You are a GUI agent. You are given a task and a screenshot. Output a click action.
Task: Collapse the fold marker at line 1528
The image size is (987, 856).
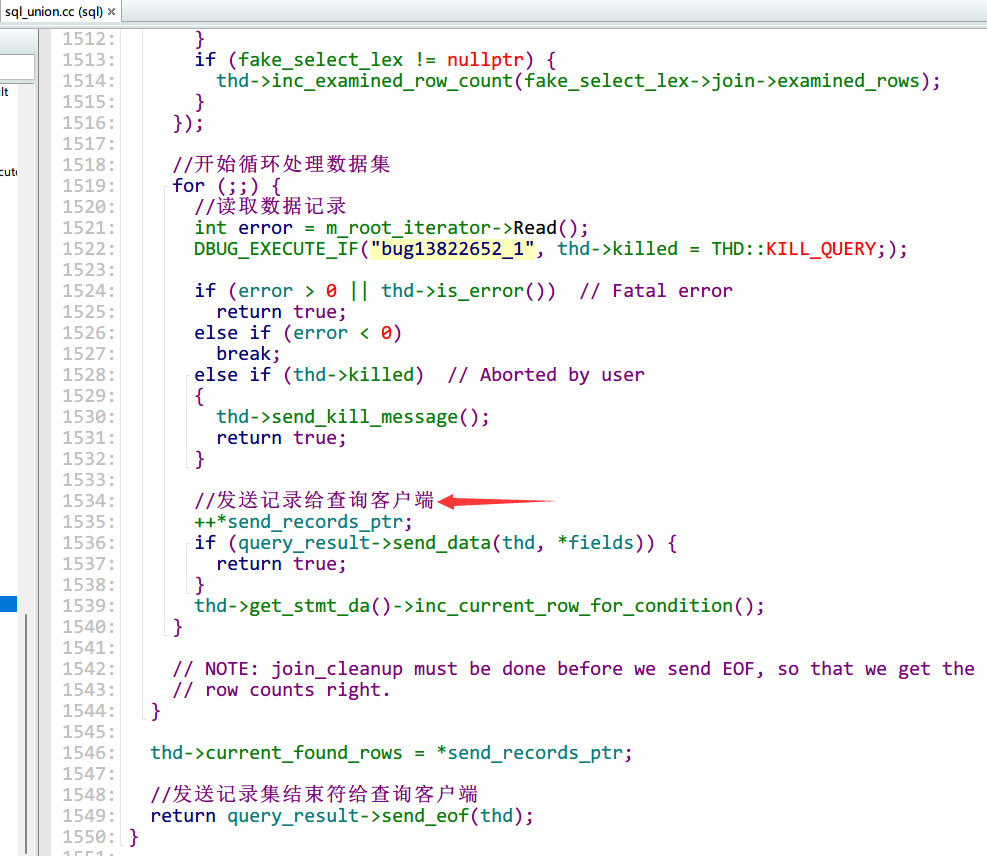[188, 375]
